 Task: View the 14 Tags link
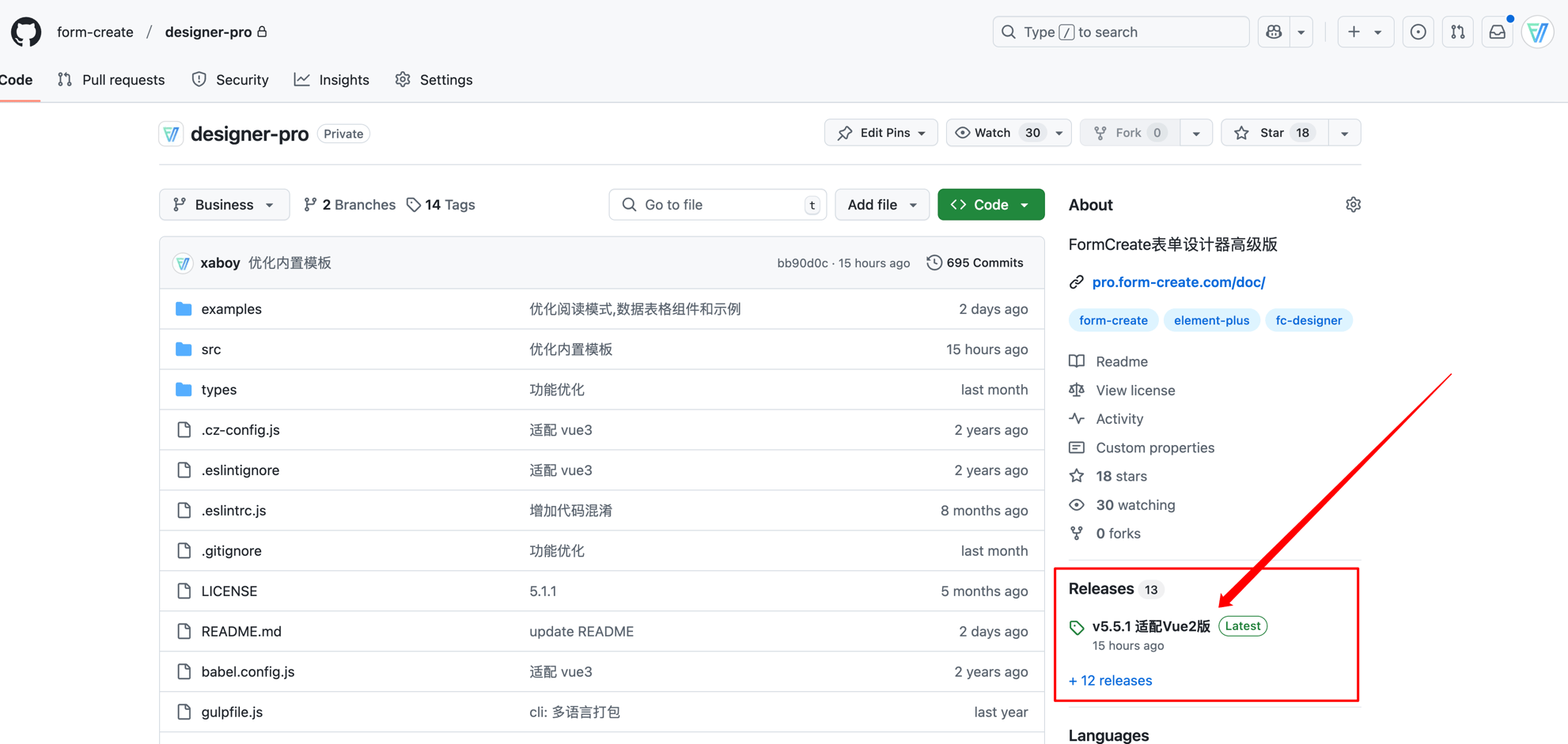pyautogui.click(x=441, y=205)
